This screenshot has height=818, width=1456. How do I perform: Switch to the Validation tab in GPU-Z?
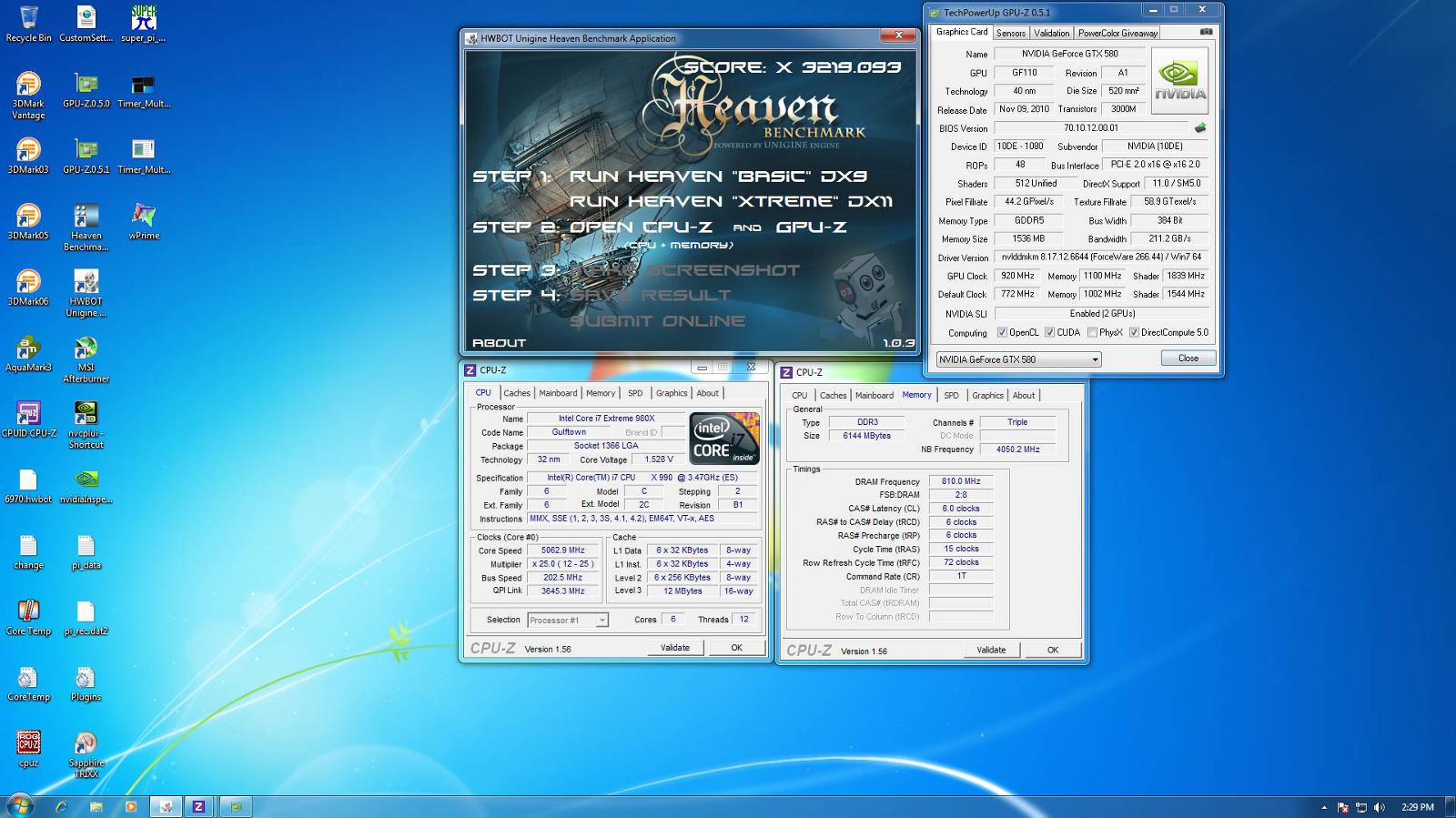1051,33
